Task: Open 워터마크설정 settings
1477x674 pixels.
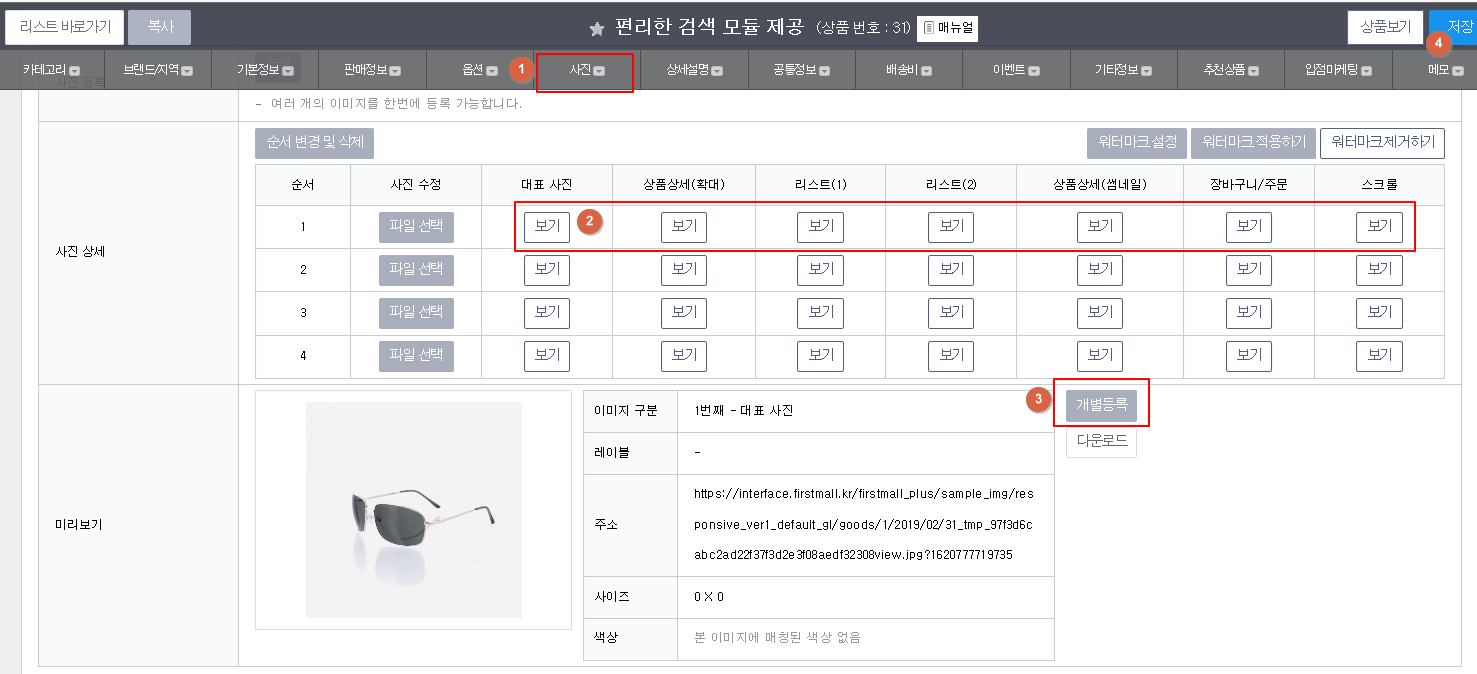Action: [x=1137, y=143]
